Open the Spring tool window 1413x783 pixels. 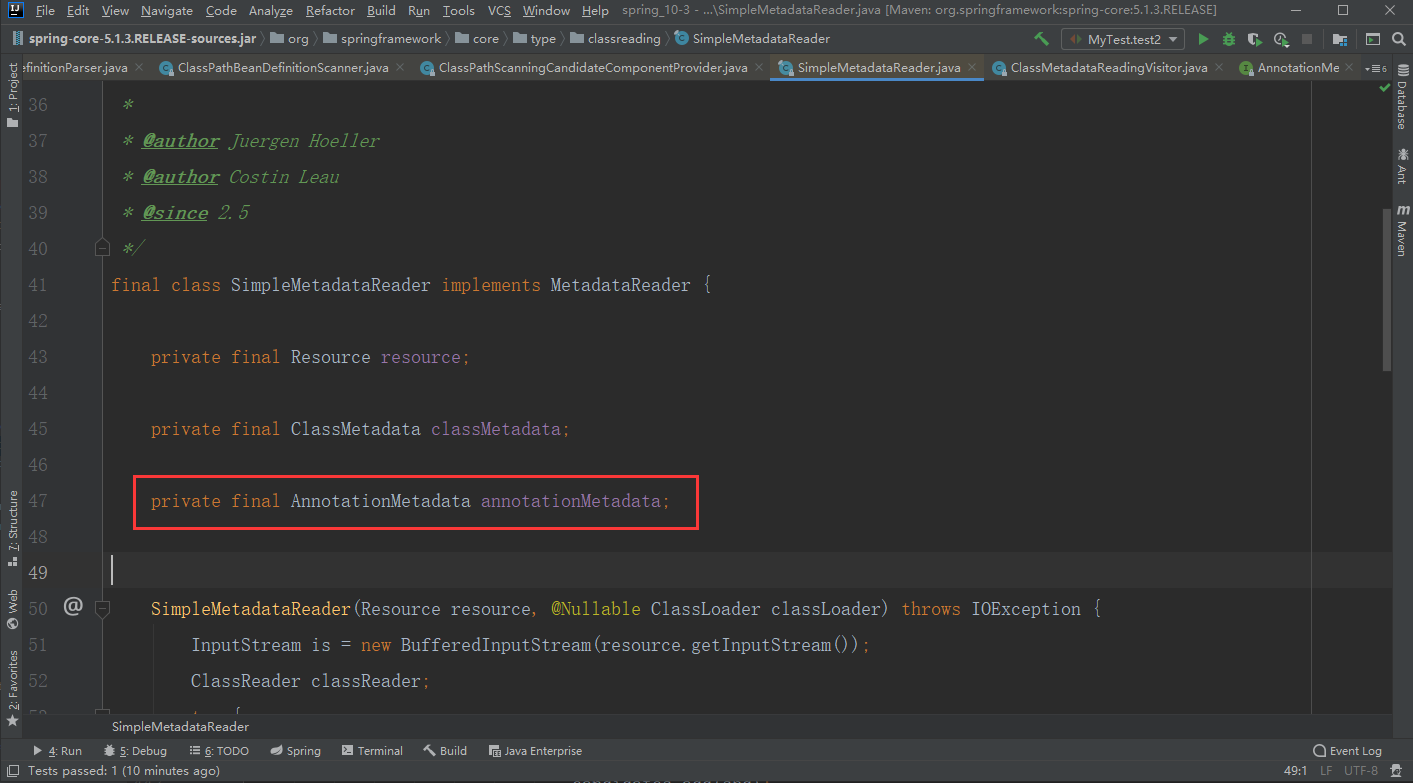(x=296, y=751)
